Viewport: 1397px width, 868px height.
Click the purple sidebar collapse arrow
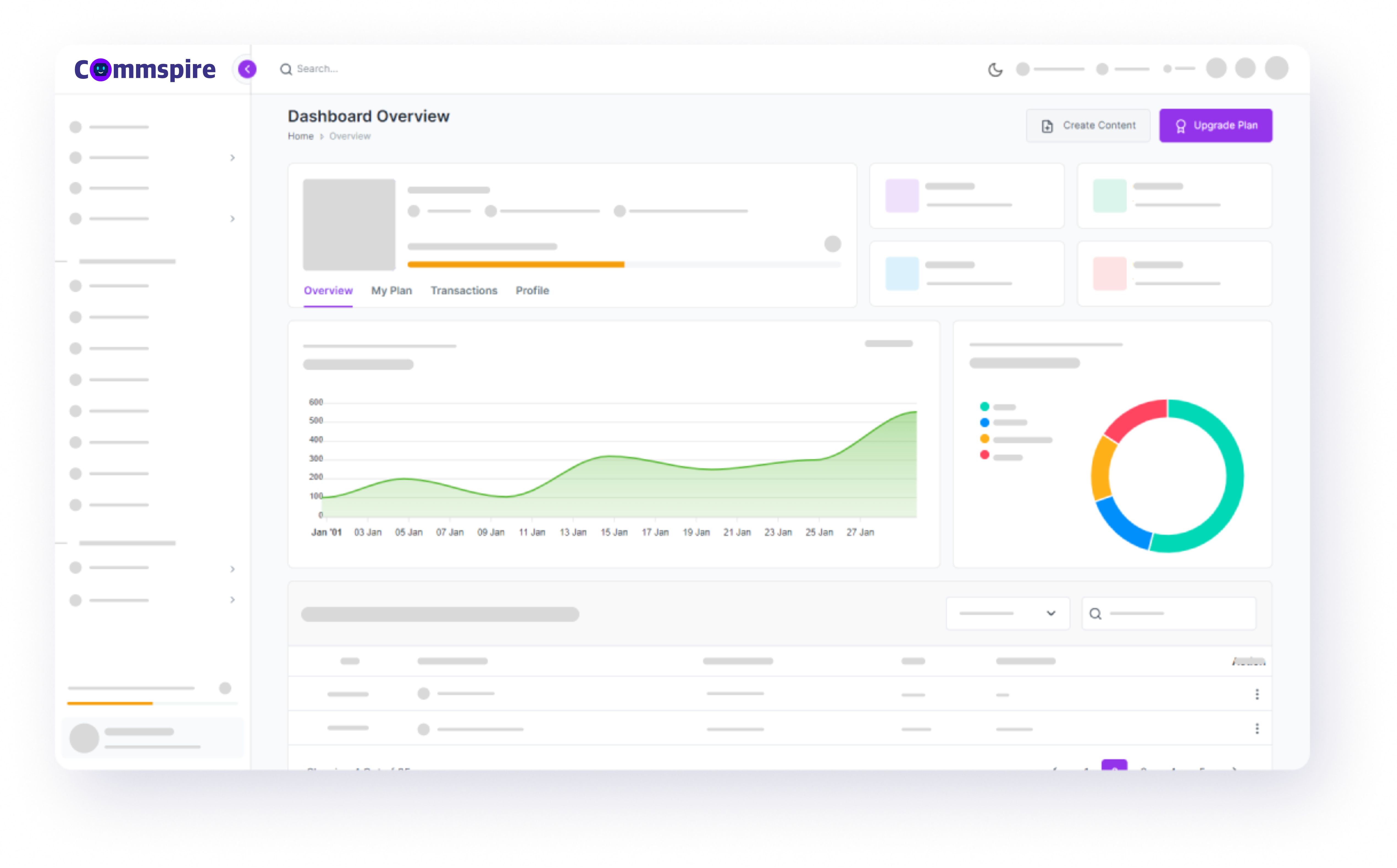(x=247, y=69)
